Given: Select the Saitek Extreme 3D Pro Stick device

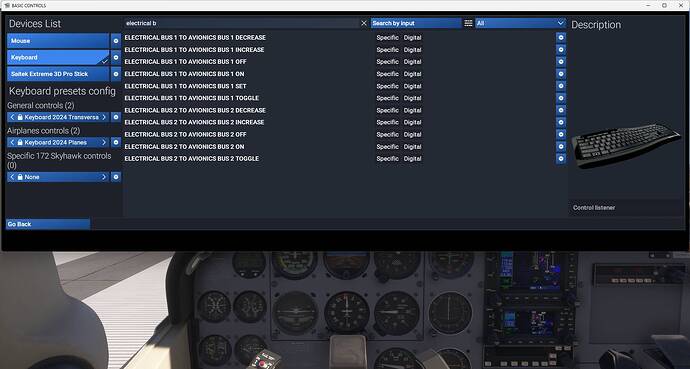Looking at the screenshot, I should click(58, 74).
